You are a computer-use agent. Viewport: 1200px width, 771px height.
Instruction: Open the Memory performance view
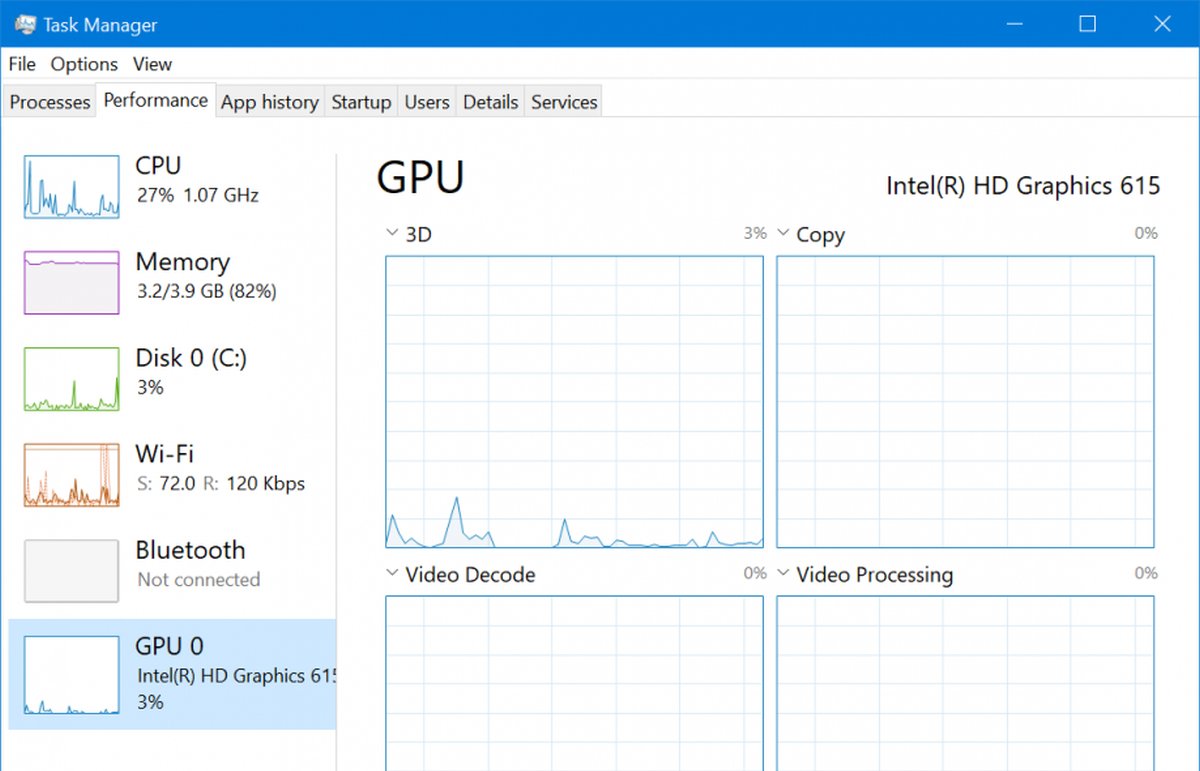pyautogui.click(x=70, y=280)
